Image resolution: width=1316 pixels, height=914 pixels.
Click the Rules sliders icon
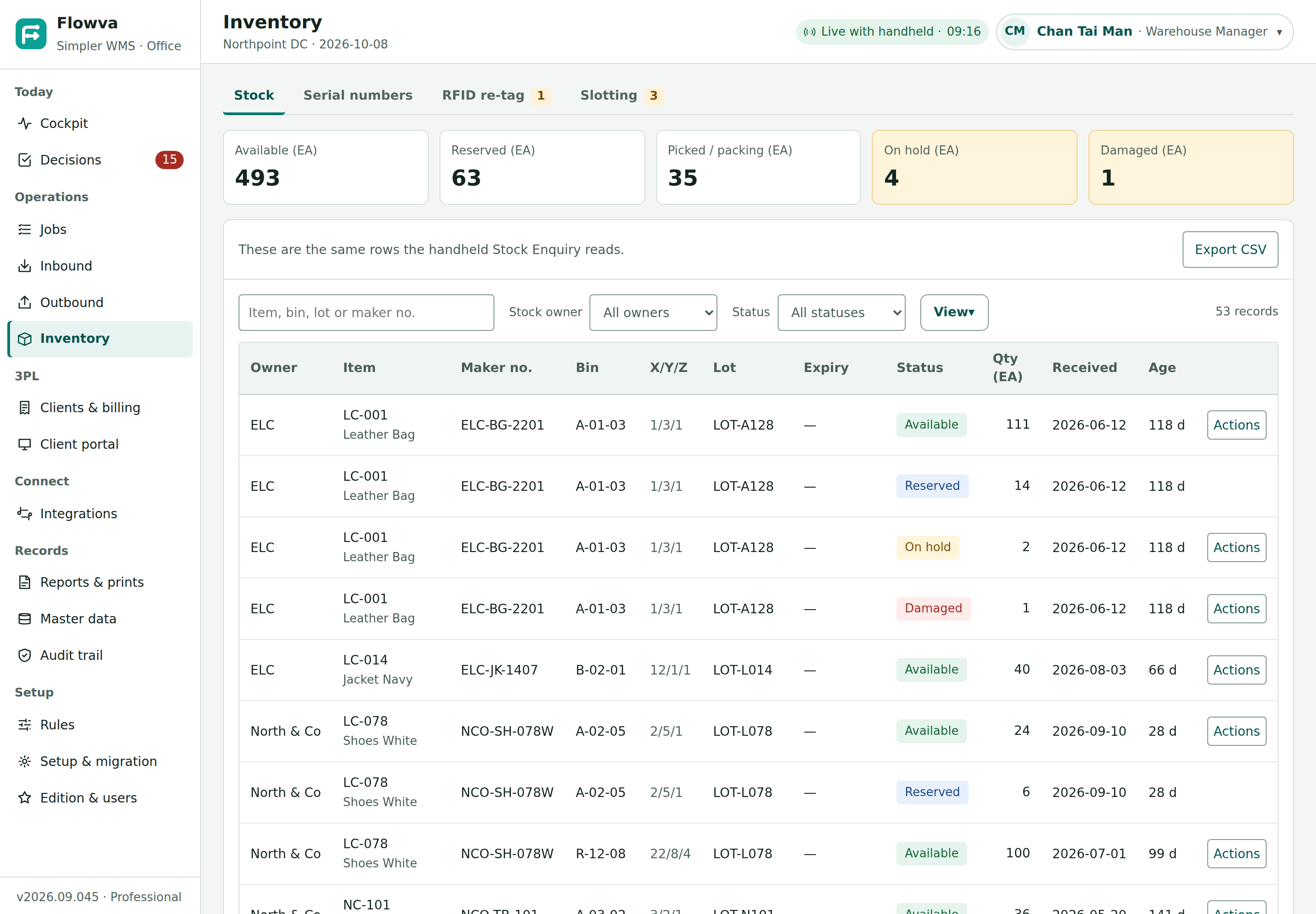pos(25,725)
